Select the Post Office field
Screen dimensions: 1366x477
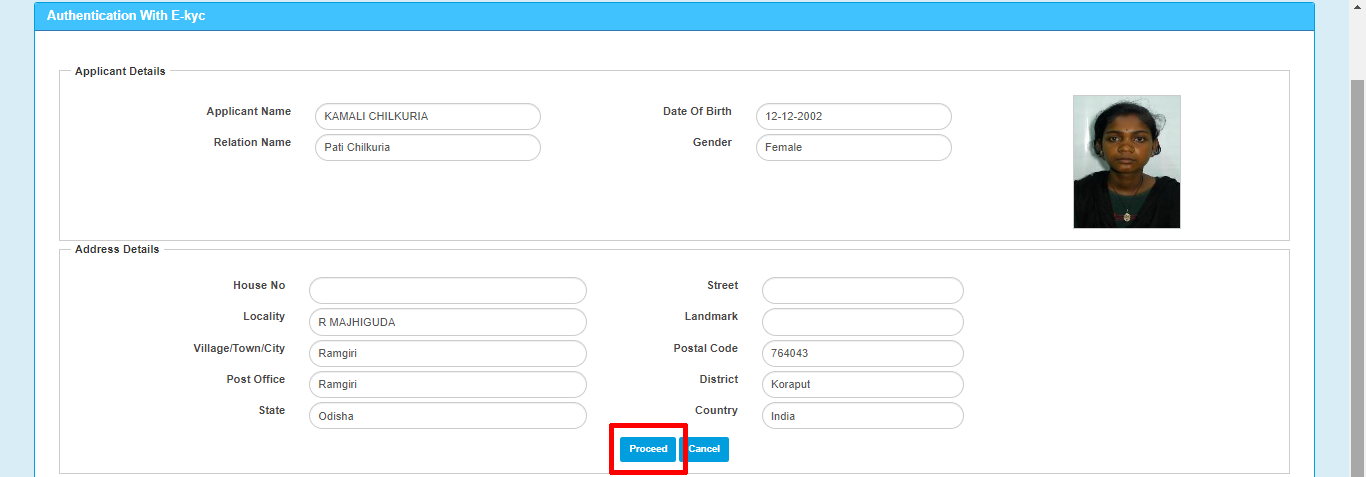448,384
